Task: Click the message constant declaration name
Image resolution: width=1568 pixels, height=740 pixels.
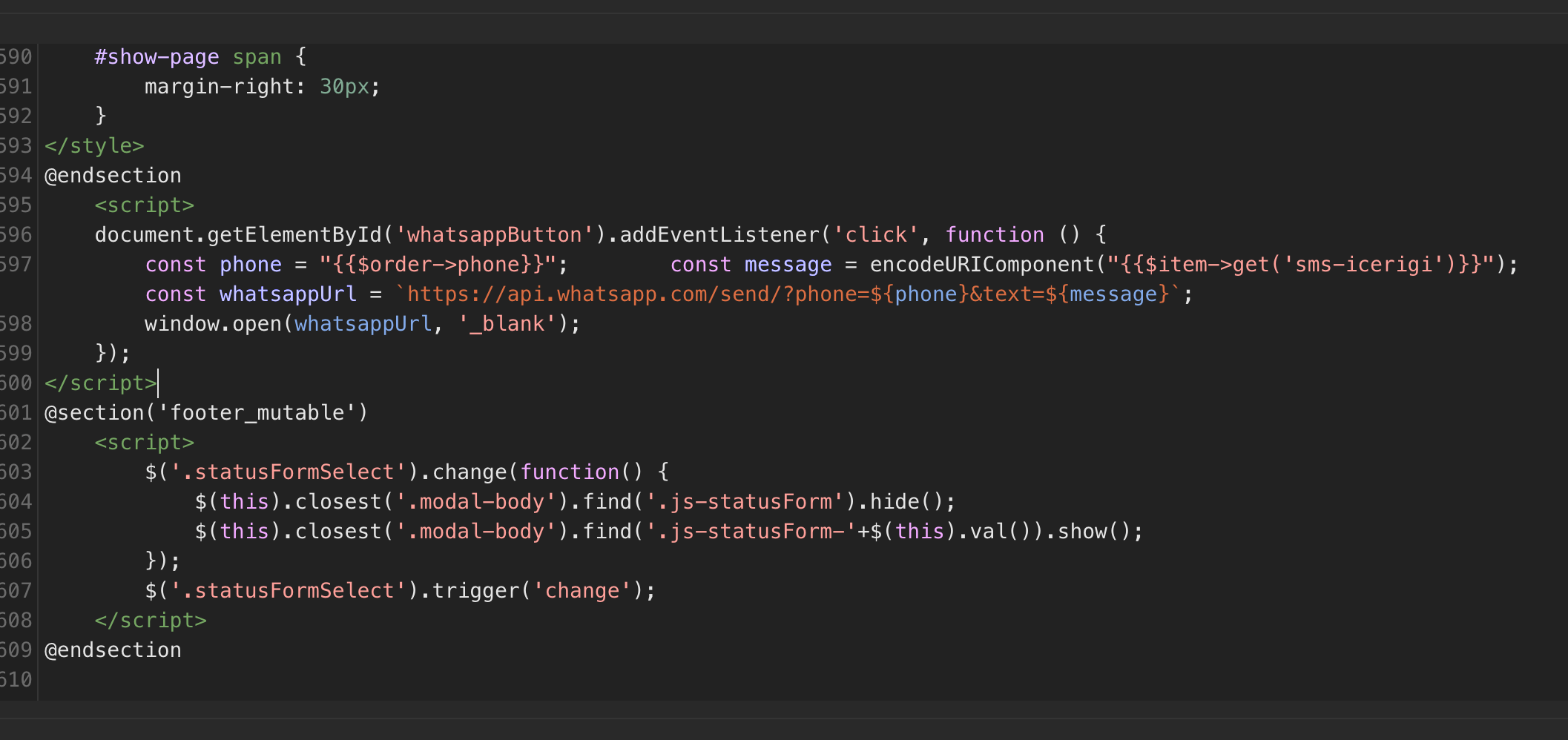Action: point(788,265)
